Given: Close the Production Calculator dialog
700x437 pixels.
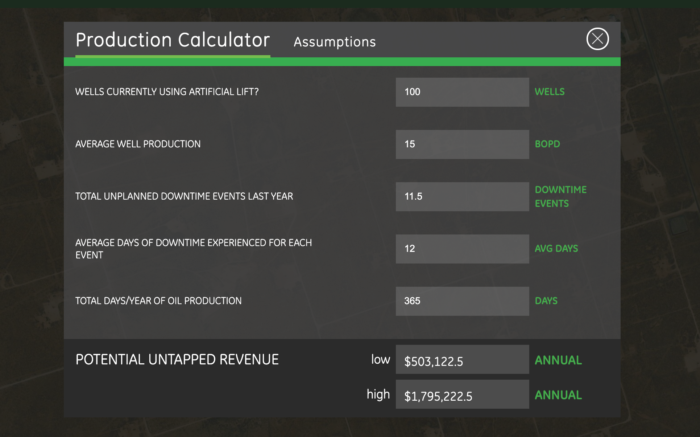Looking at the screenshot, I should pyautogui.click(x=597, y=39).
